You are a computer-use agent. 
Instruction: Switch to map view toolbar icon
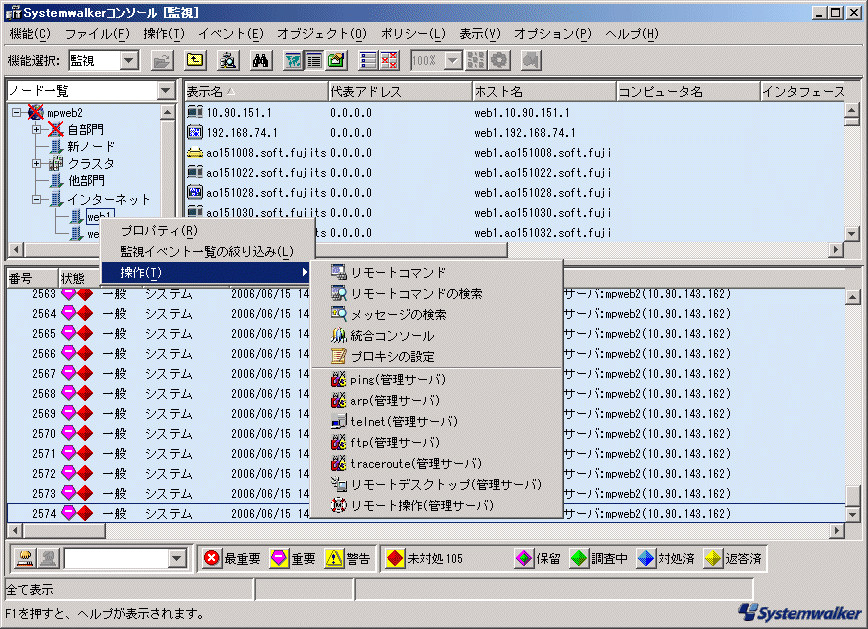[293, 60]
